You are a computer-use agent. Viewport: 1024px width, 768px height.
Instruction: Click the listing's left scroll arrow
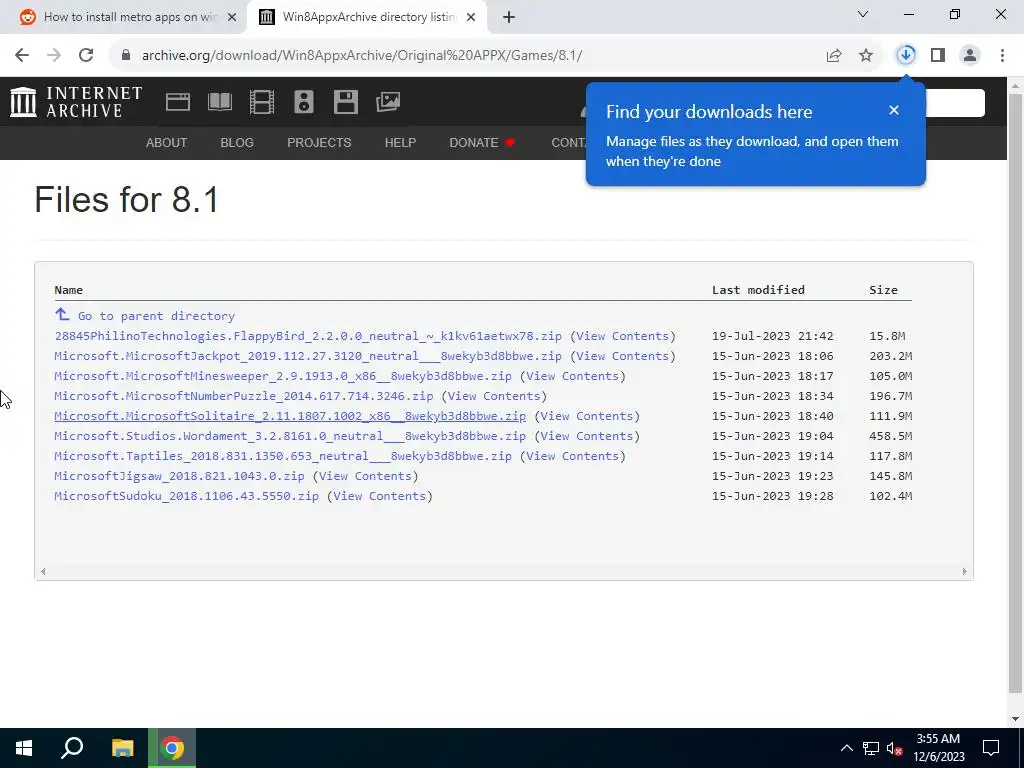tap(43, 571)
